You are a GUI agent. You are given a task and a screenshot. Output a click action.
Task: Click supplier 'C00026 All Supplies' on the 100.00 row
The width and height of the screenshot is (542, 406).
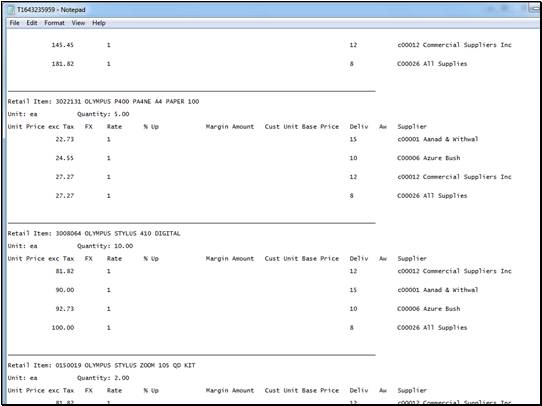click(432, 328)
